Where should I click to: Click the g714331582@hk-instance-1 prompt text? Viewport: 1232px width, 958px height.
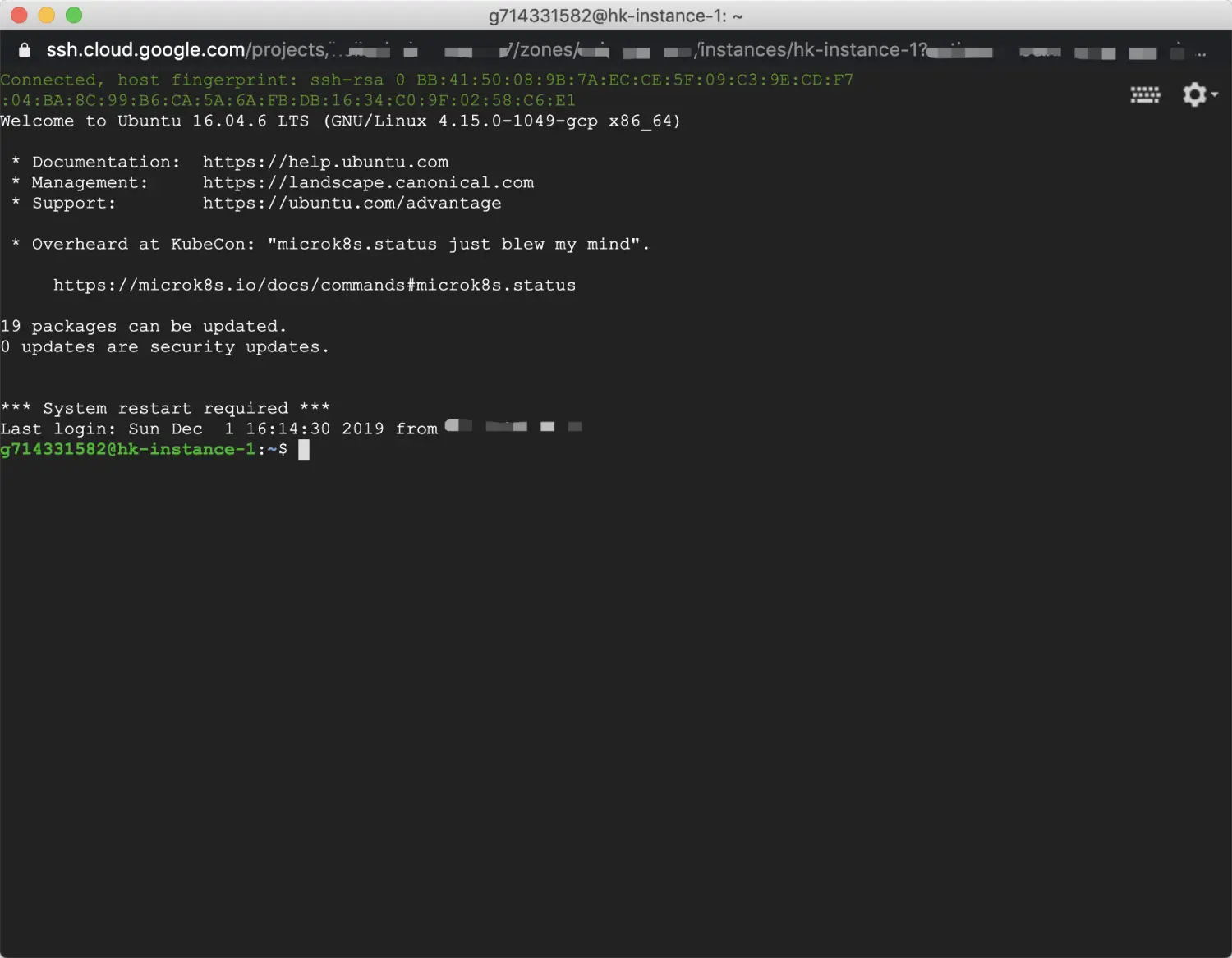click(128, 449)
